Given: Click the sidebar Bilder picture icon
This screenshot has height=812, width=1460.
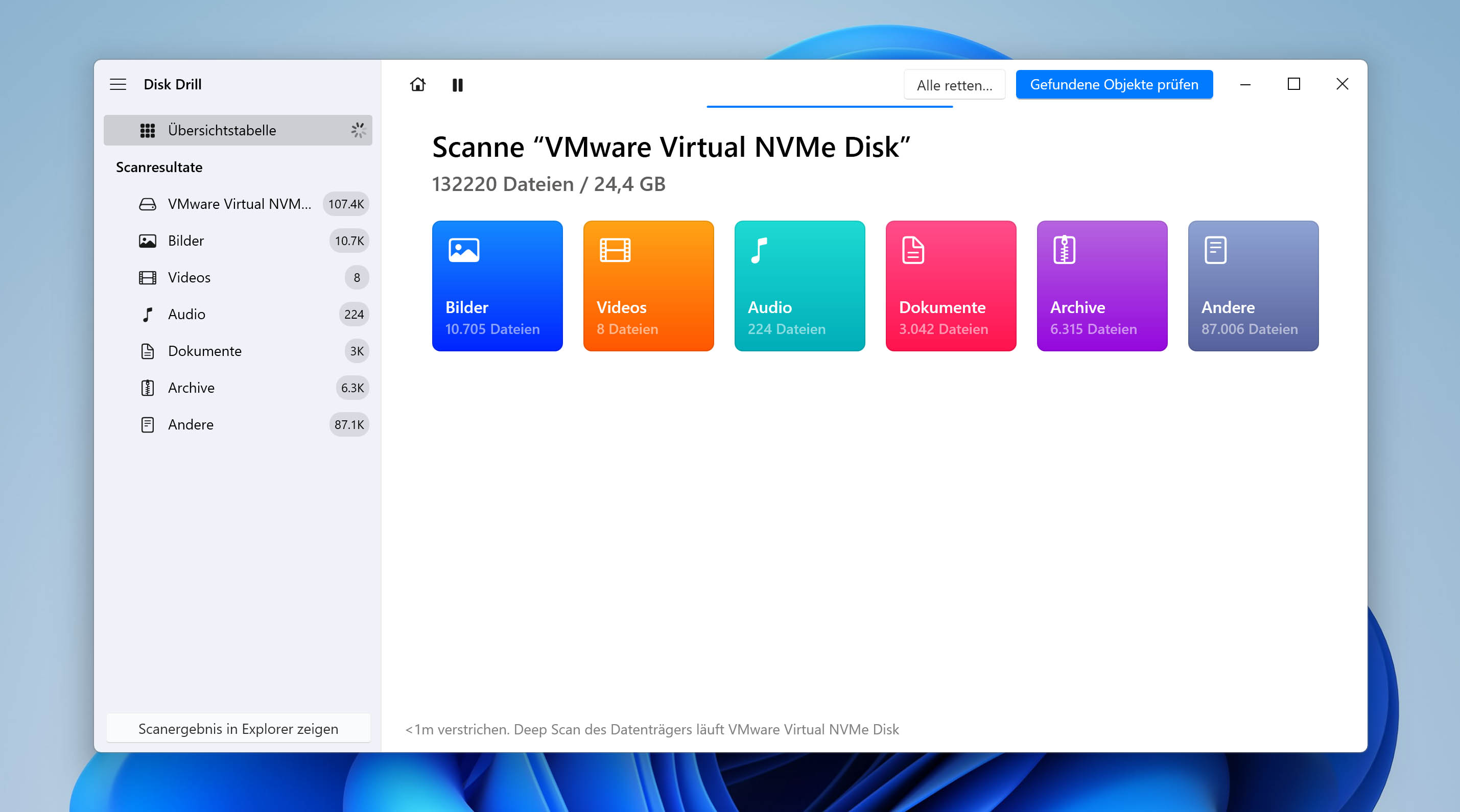Looking at the screenshot, I should [x=147, y=241].
